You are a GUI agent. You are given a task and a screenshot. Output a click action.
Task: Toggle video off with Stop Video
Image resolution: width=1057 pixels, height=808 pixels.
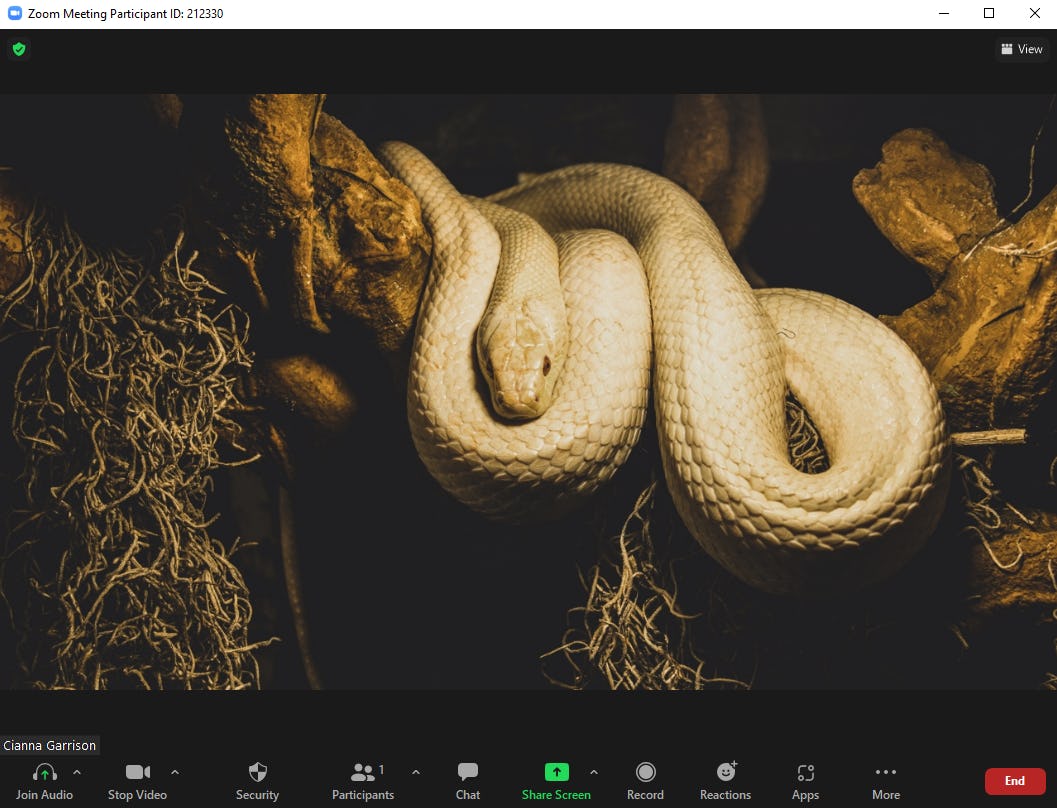(x=137, y=780)
